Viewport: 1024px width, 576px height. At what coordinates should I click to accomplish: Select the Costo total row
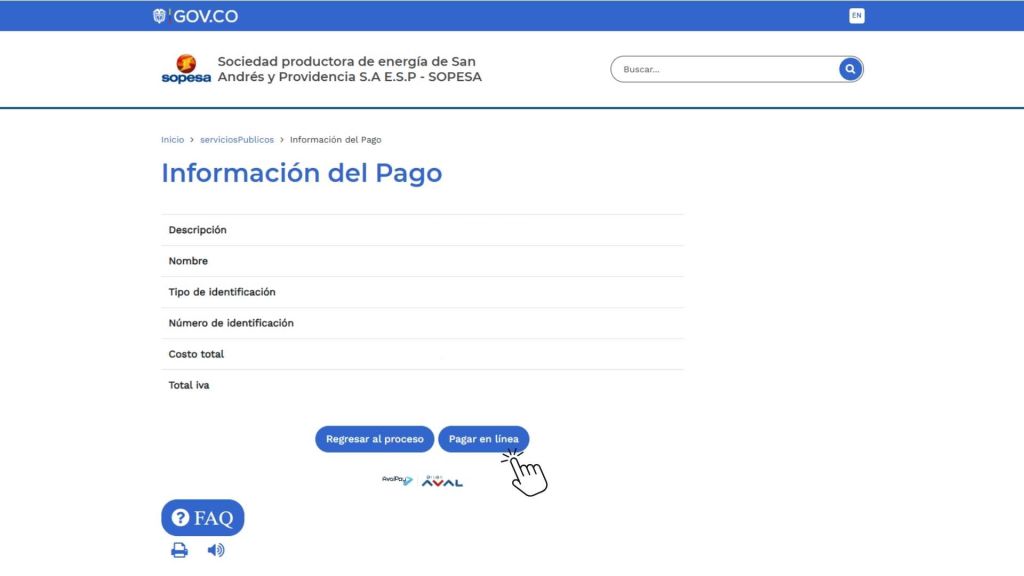coord(196,354)
